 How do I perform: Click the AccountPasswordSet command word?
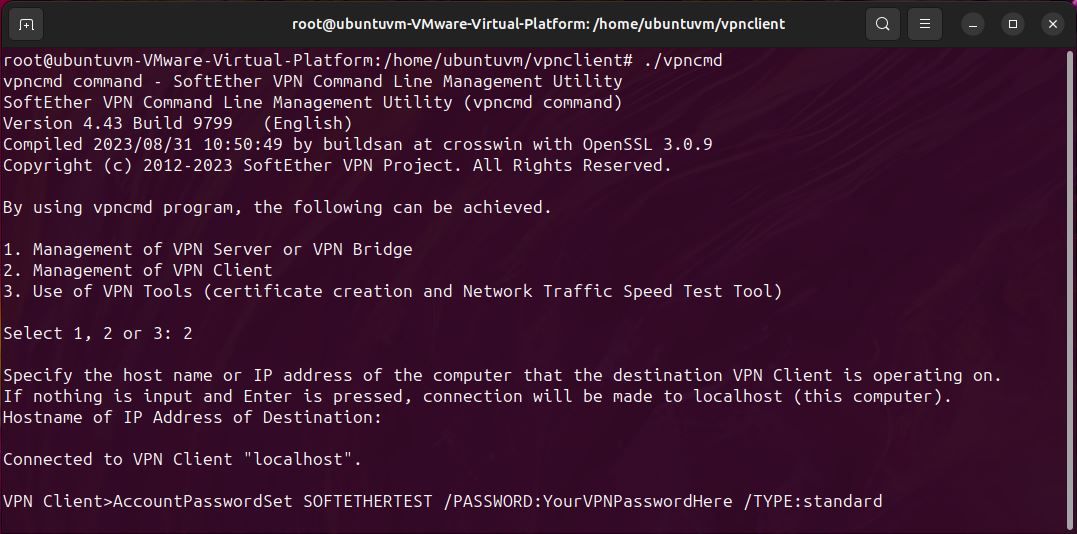pyautogui.click(x=203, y=501)
